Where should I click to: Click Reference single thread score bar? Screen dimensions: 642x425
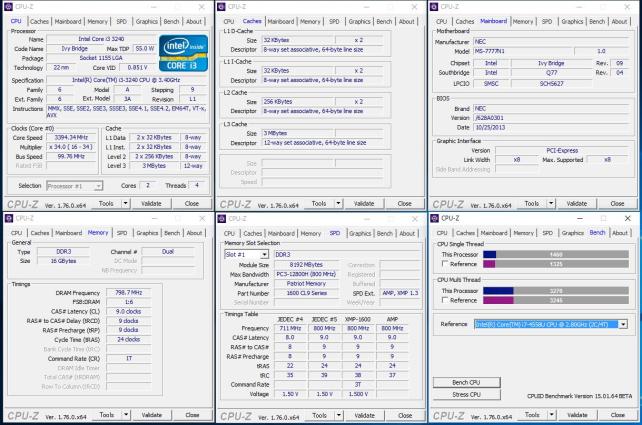coord(556,264)
